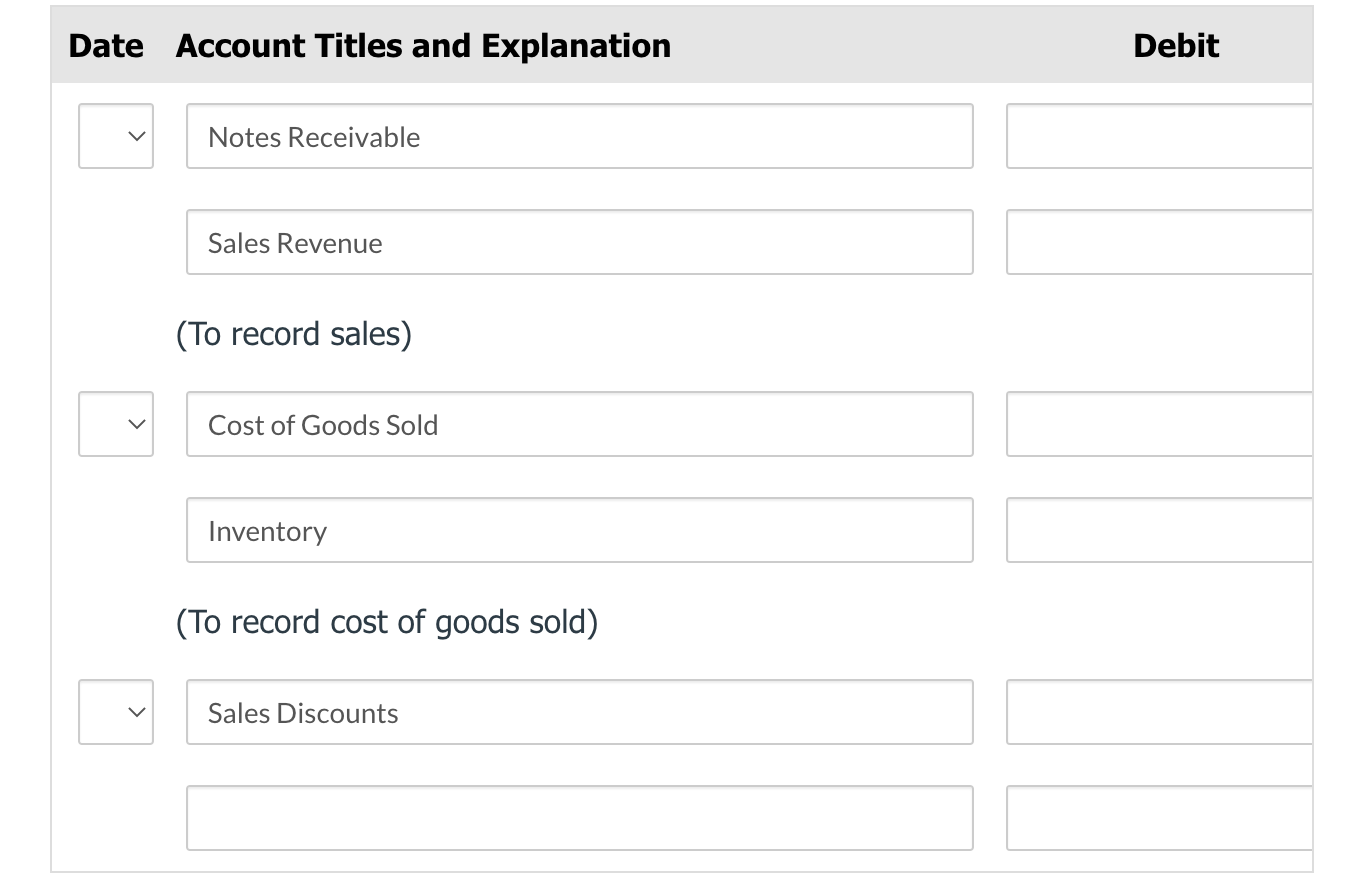
Task: Click the debit field for Sales Discounts
Action: [1158, 712]
